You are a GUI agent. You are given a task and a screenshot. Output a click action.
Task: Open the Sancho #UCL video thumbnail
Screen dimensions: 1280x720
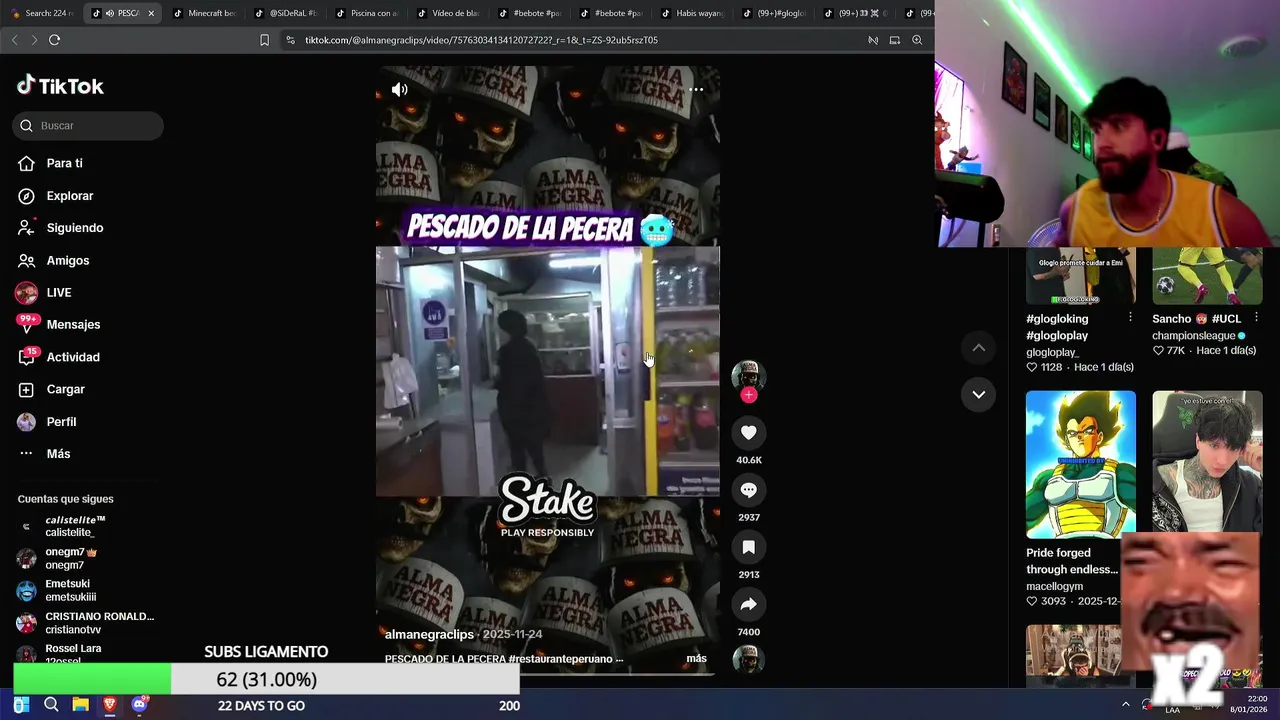tap(1207, 276)
